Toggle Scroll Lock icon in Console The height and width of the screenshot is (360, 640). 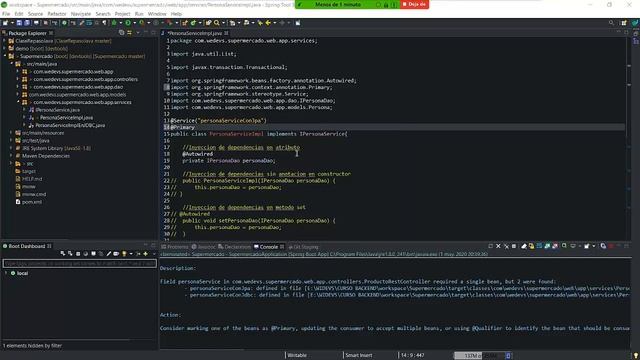point(531,246)
